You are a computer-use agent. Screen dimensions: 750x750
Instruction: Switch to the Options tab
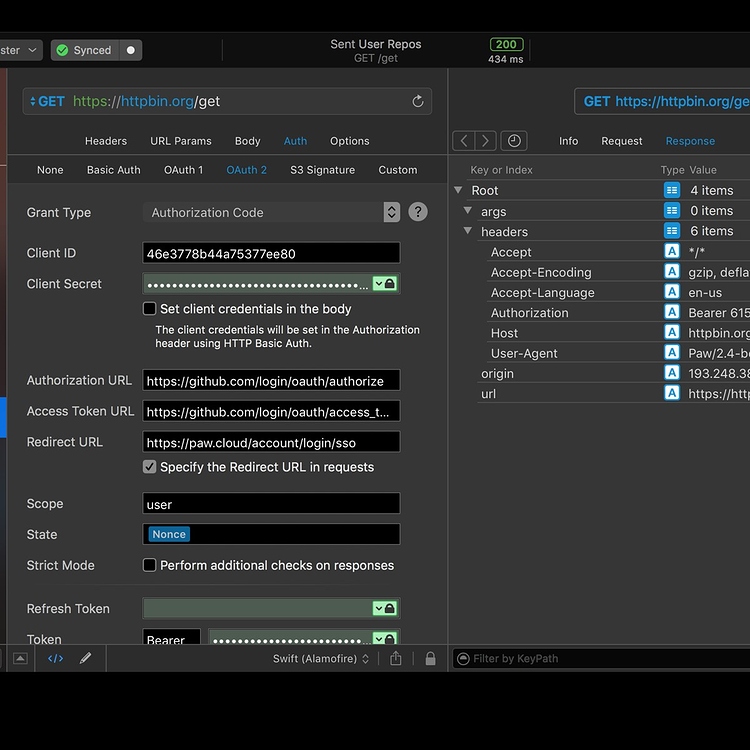pyautogui.click(x=350, y=141)
